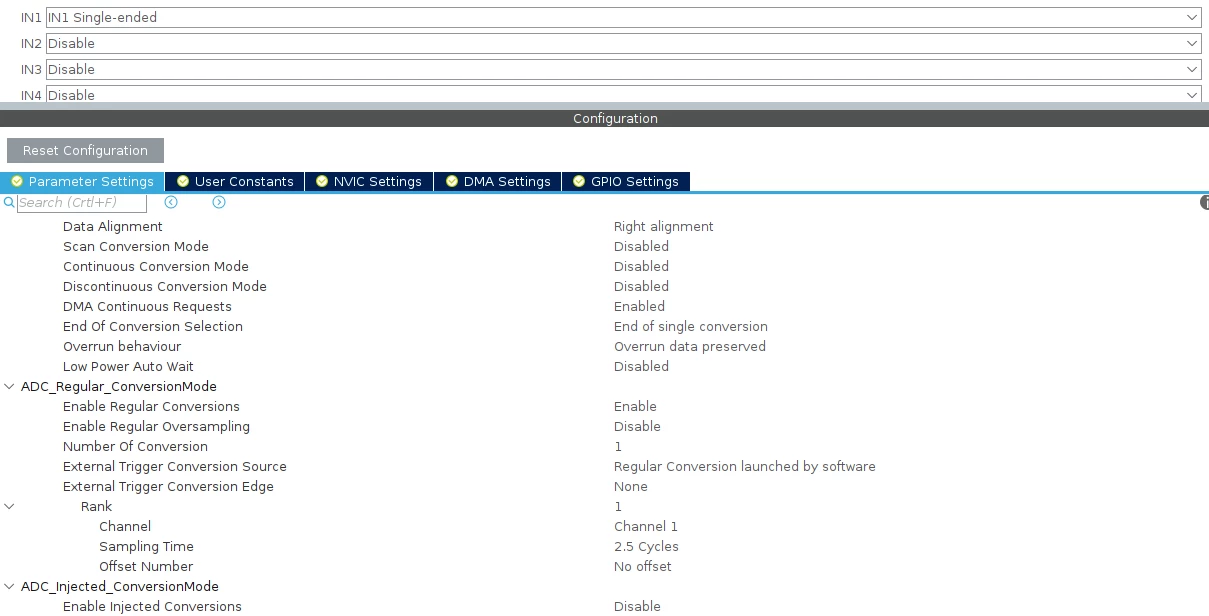
Task: Click the Configuration panel header bar
Action: [604, 118]
